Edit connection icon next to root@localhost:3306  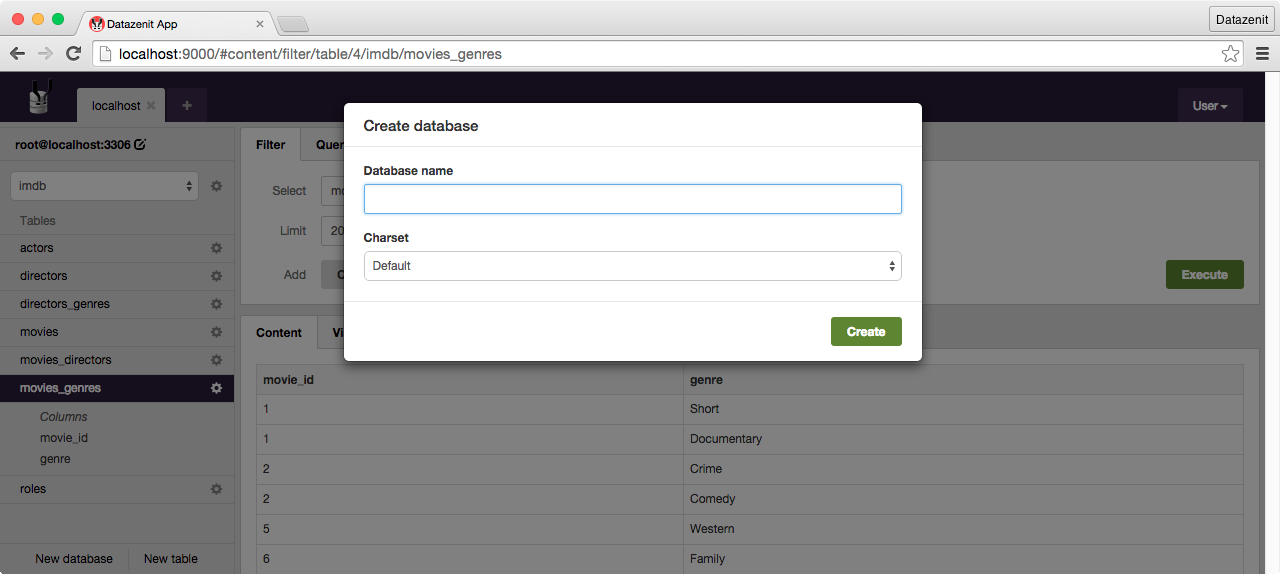[140, 145]
